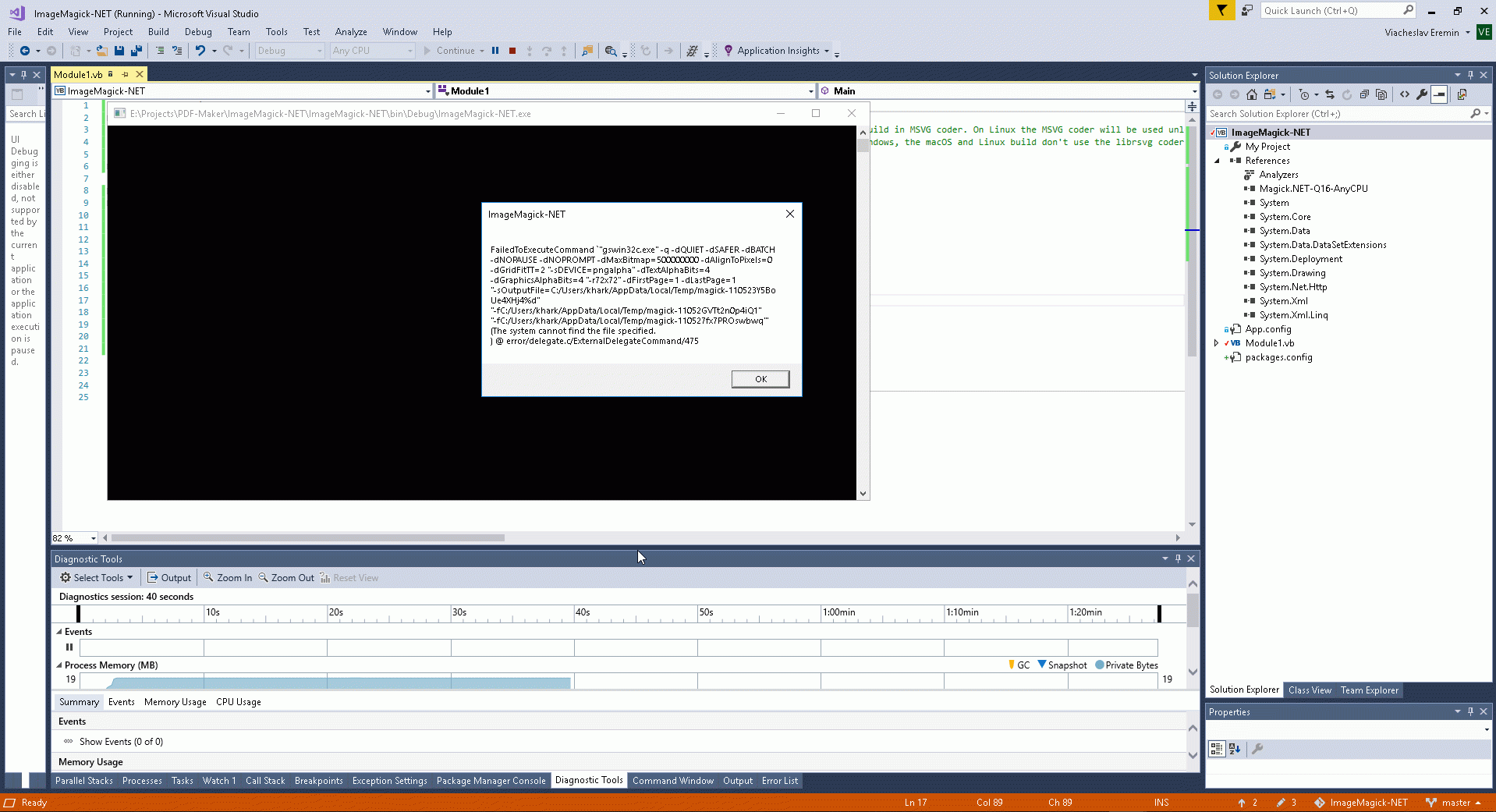Click the View Code icon in Solution Explorer

[1405, 94]
